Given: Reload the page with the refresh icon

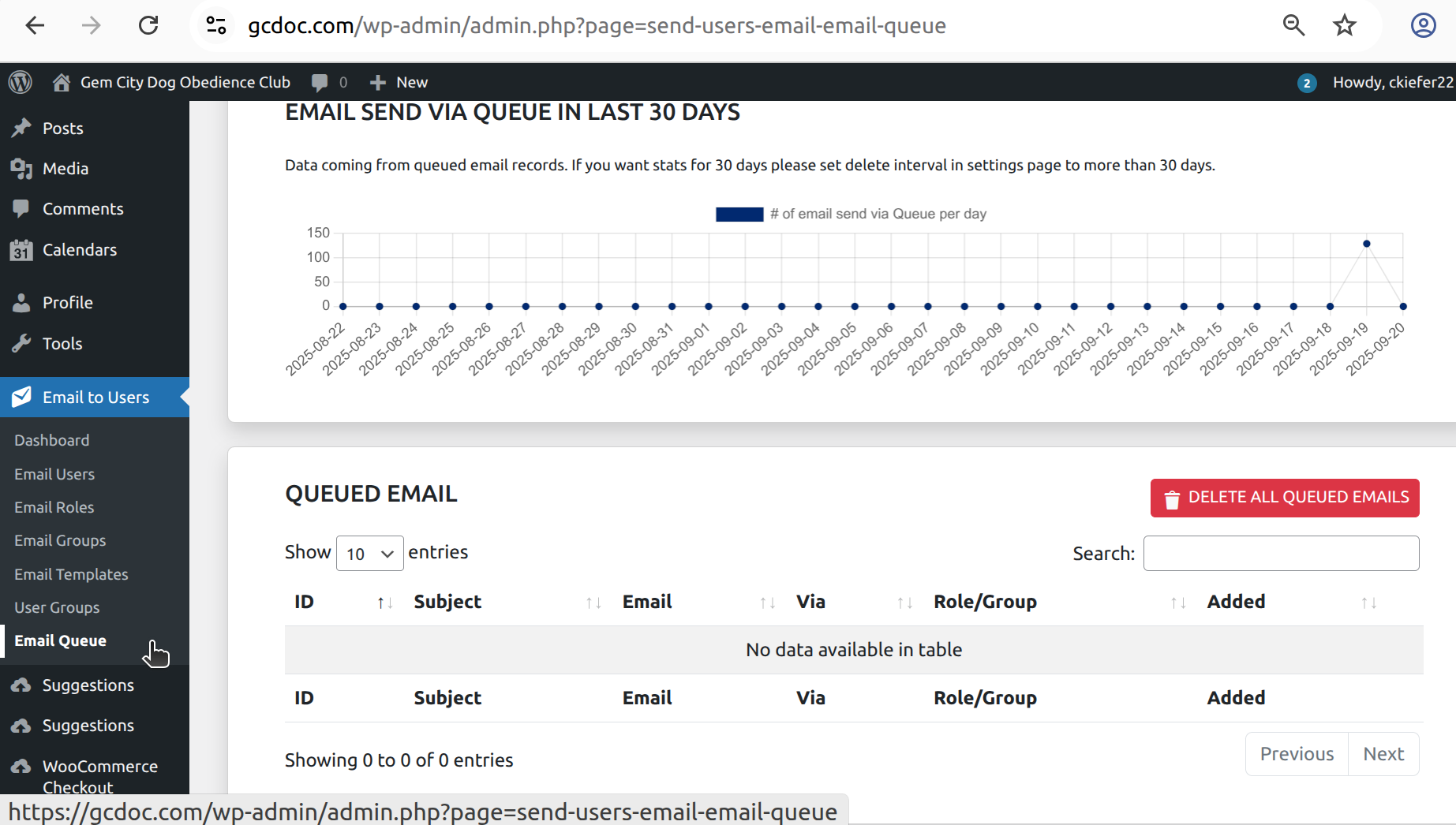Looking at the screenshot, I should click(x=148, y=25).
